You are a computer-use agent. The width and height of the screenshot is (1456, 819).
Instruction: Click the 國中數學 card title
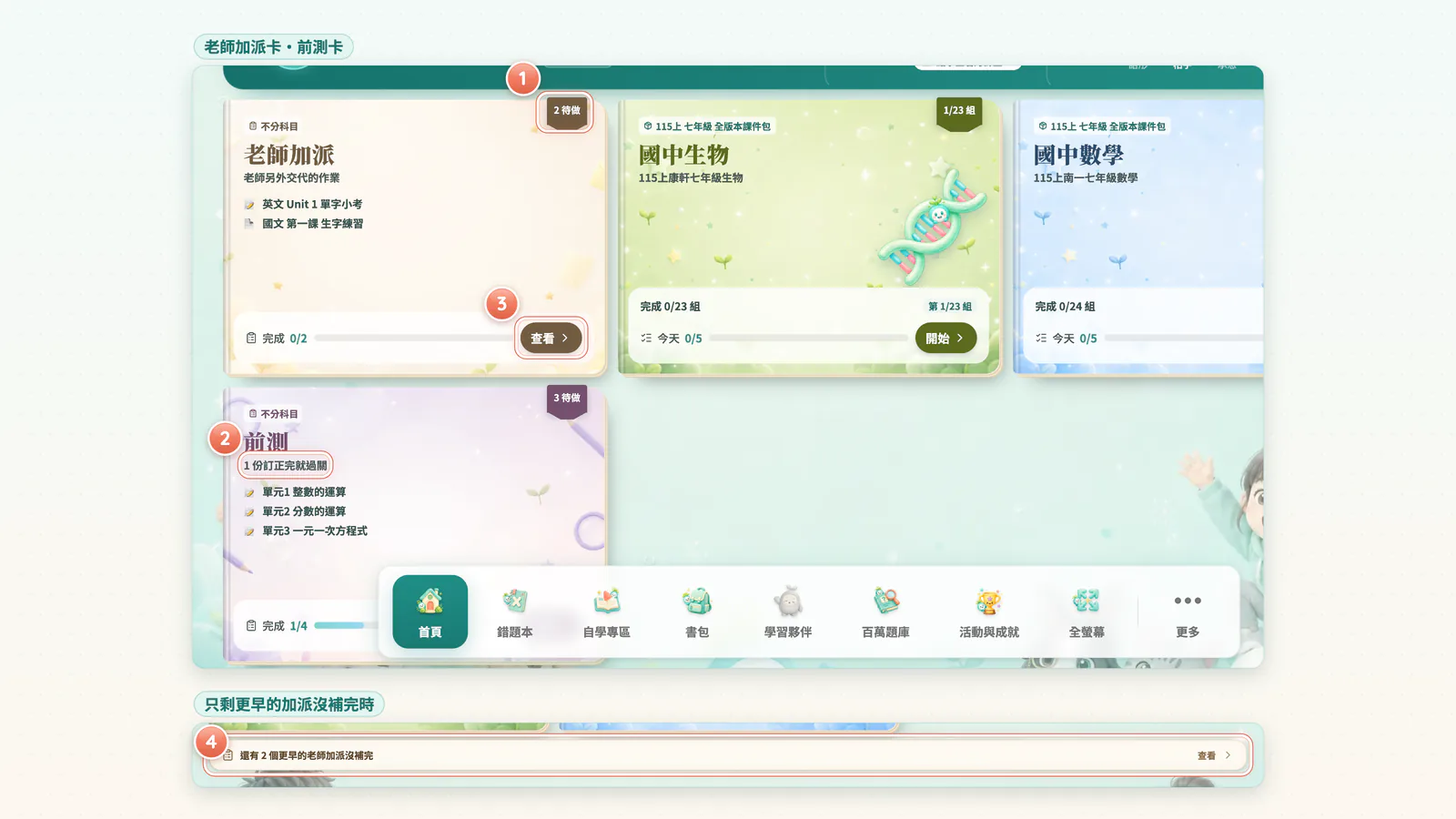[1078, 155]
